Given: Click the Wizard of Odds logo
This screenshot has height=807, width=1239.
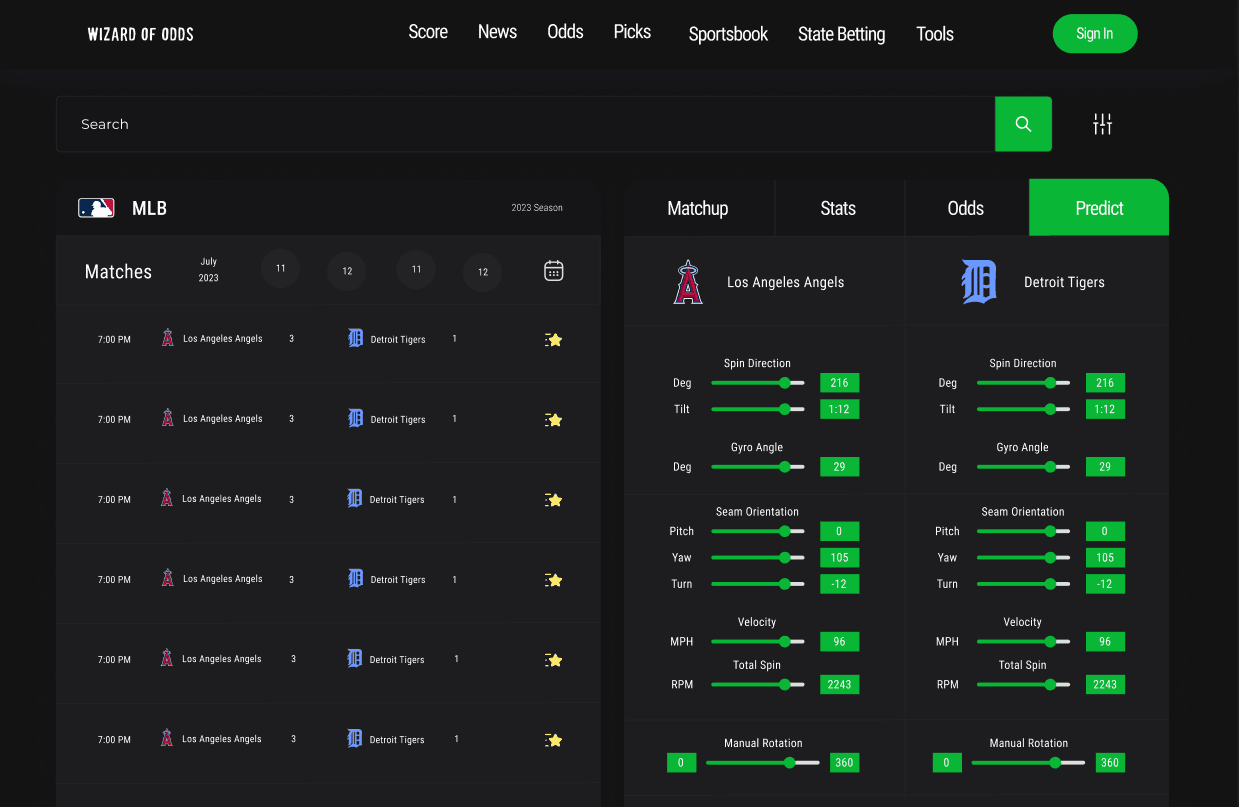Looking at the screenshot, I should (140, 34).
